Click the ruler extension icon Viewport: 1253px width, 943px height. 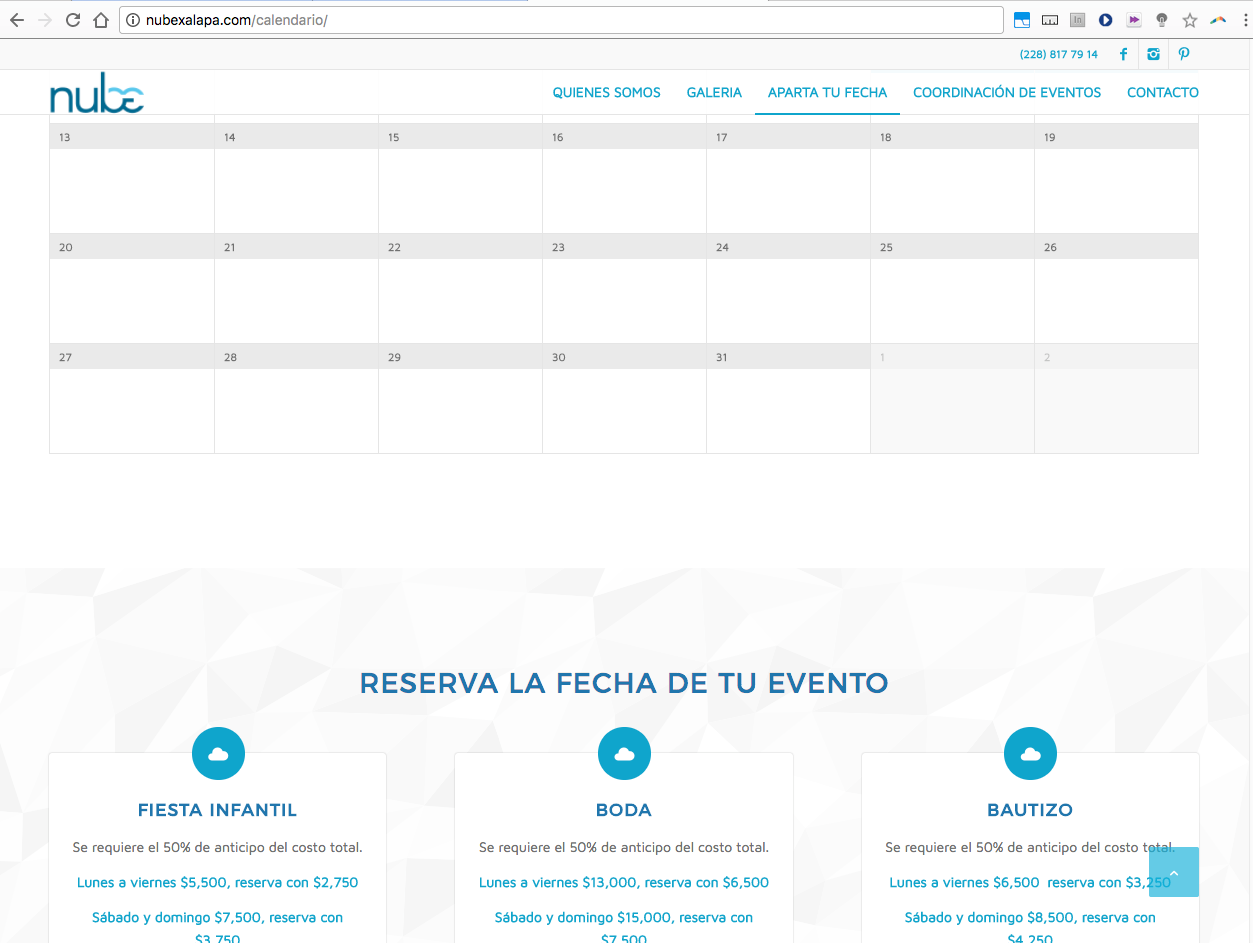[1049, 20]
